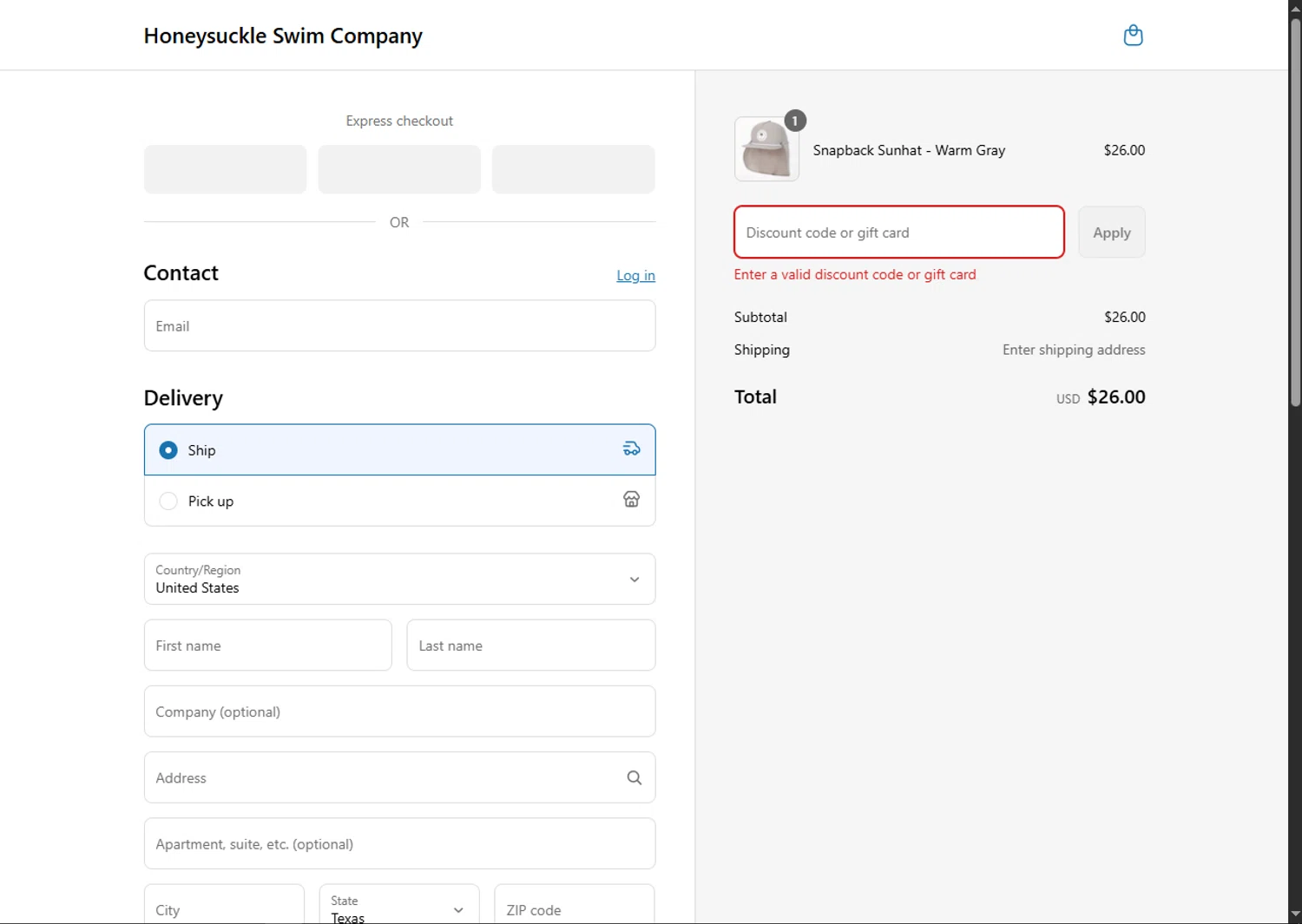Image resolution: width=1302 pixels, height=924 pixels.
Task: Click the page vertical scrollbar thumb
Action: pyautogui.click(x=1295, y=213)
